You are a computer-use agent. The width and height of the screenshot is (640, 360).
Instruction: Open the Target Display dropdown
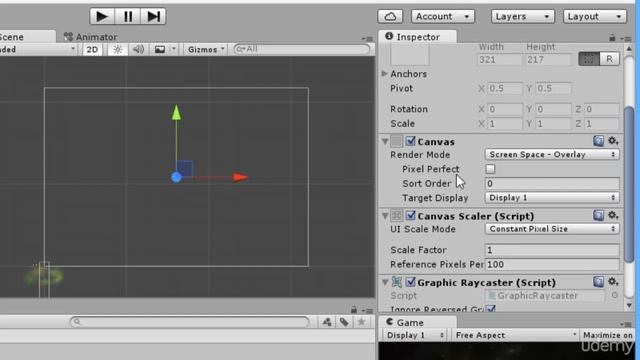(x=552, y=198)
